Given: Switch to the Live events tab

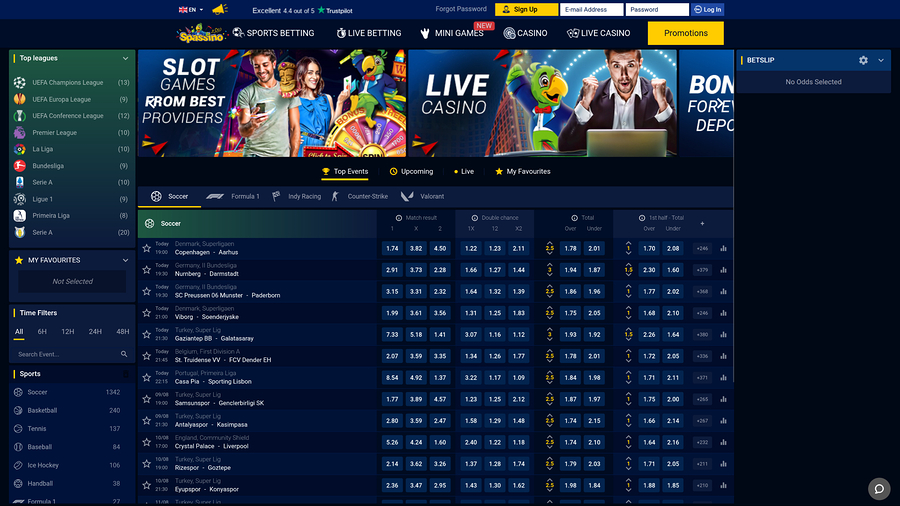Looking at the screenshot, I should 464,172.
